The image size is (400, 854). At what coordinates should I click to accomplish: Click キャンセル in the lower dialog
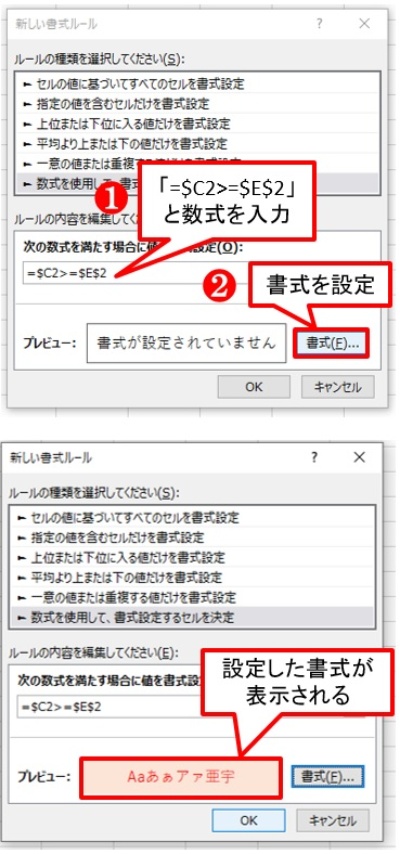point(333,820)
